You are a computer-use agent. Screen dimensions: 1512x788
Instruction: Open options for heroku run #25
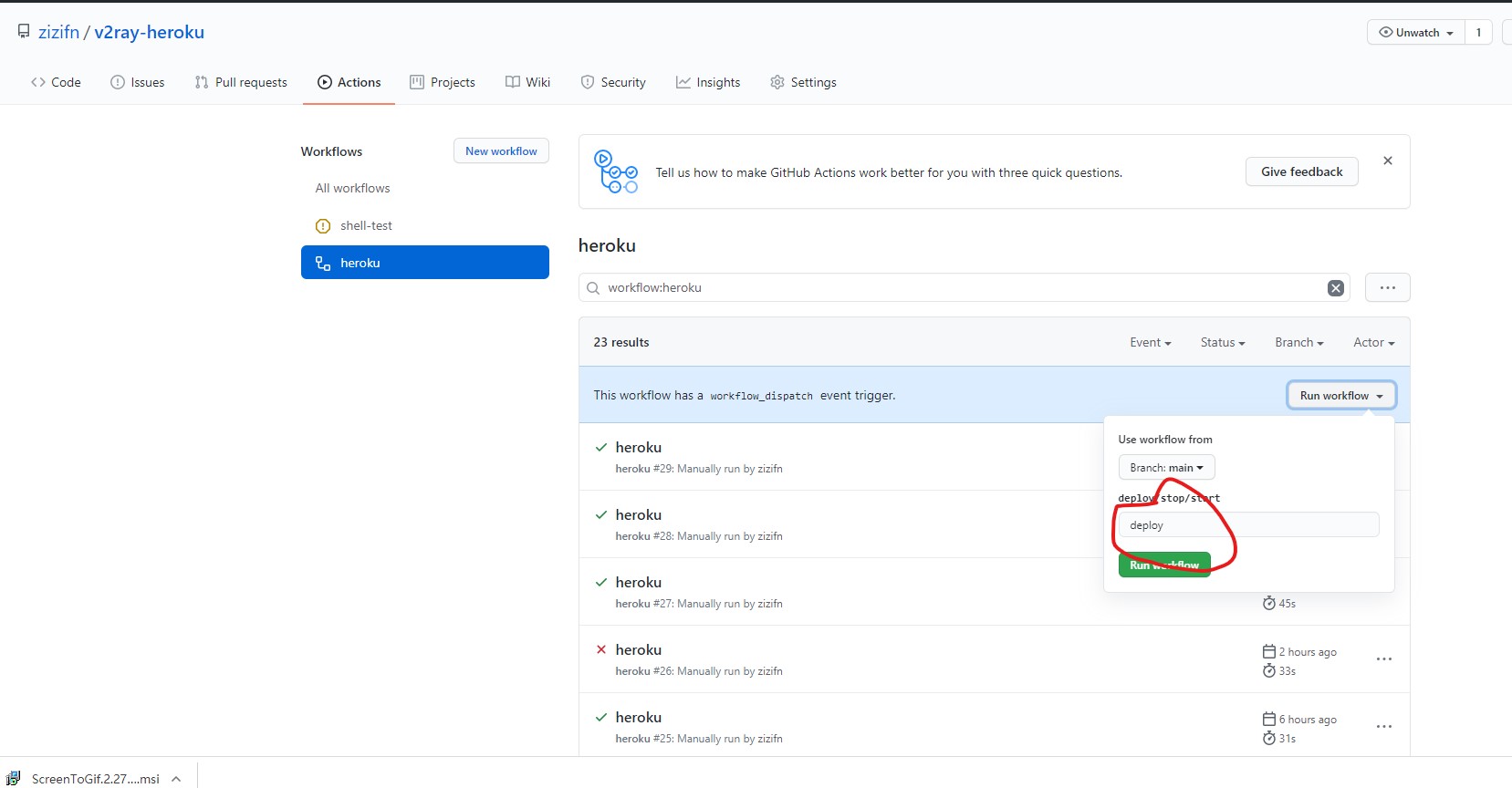(1383, 727)
